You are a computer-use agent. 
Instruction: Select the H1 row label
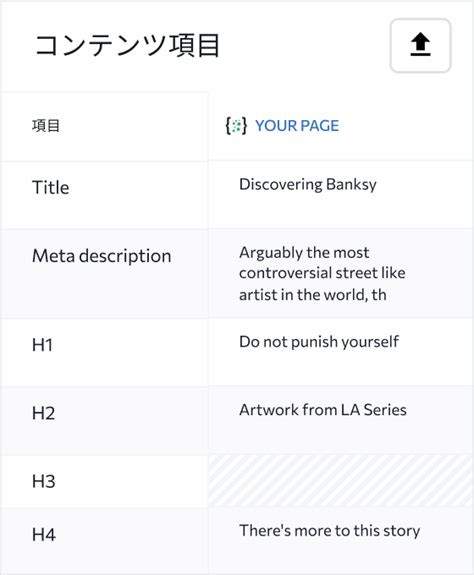43,345
